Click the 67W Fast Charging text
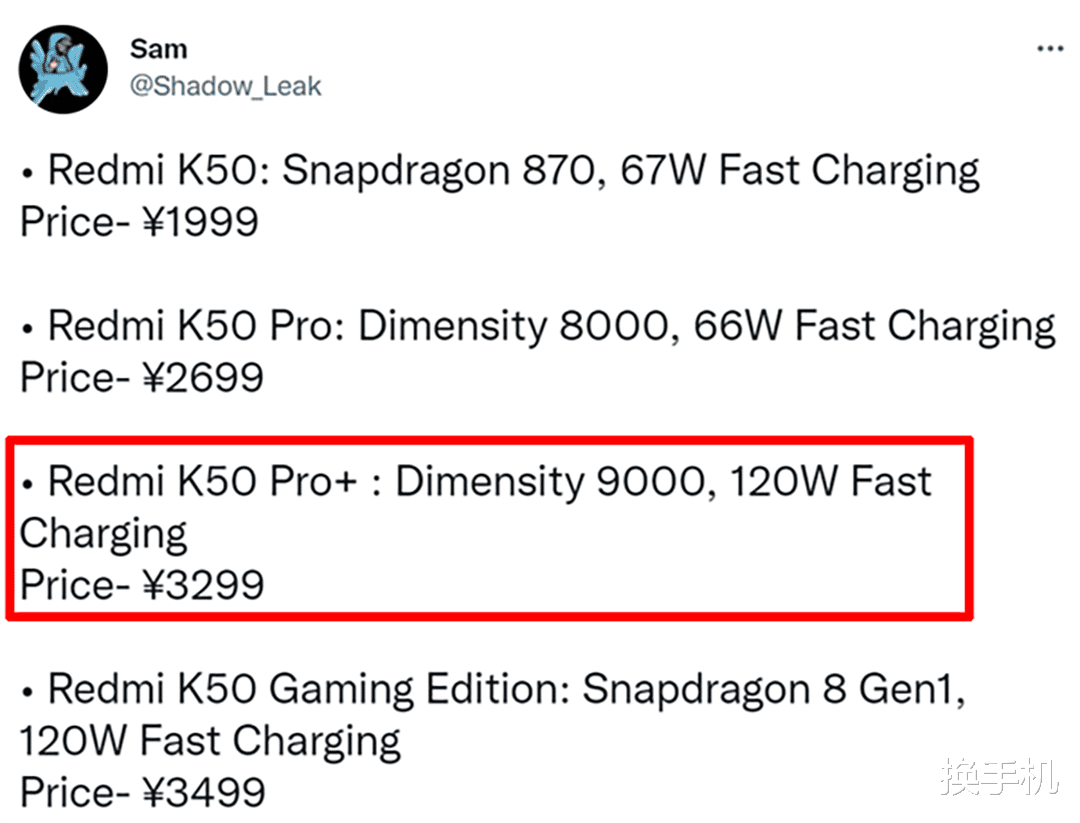Image resolution: width=1080 pixels, height=823 pixels. click(800, 171)
